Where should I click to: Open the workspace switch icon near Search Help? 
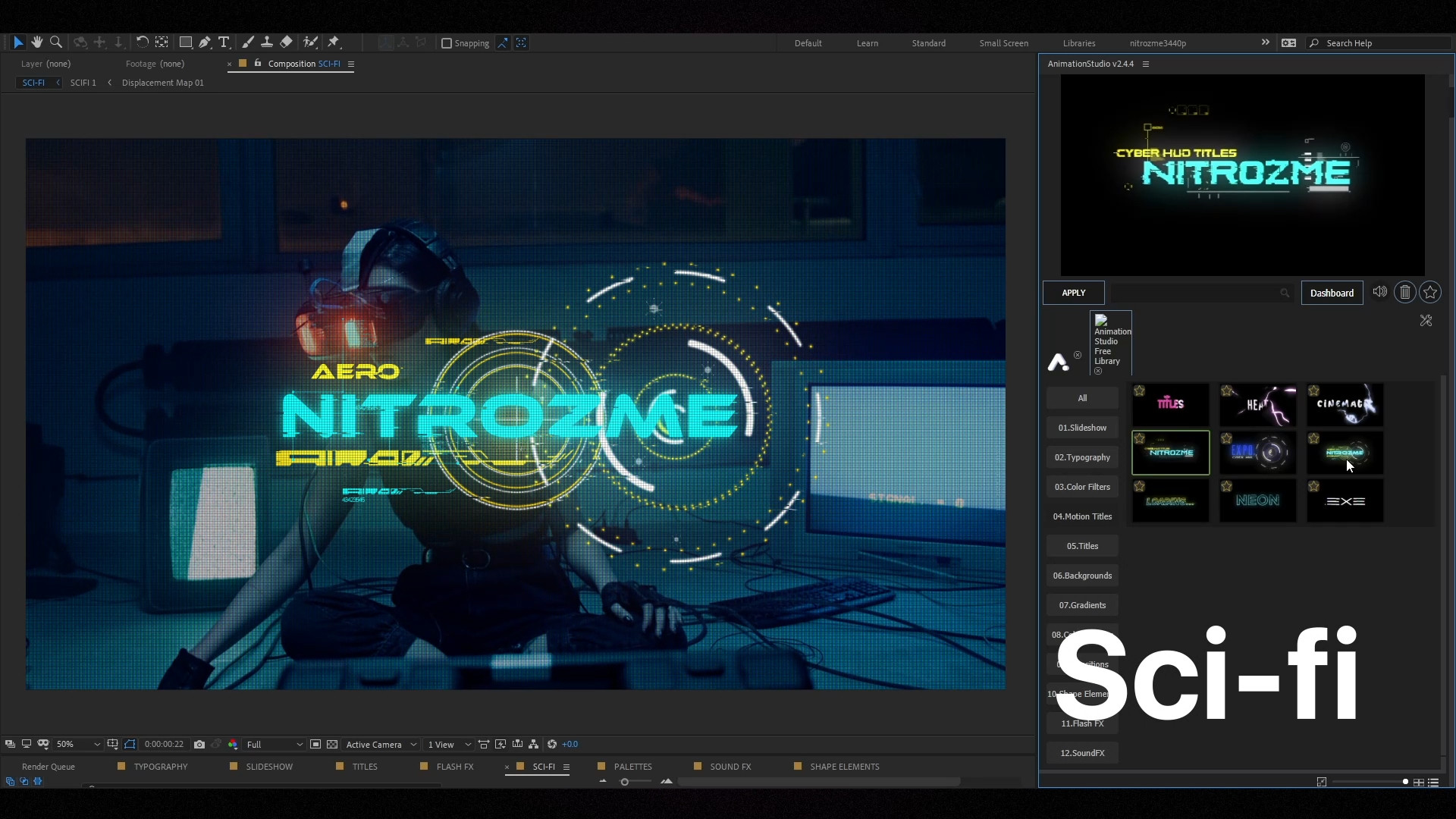point(1288,42)
